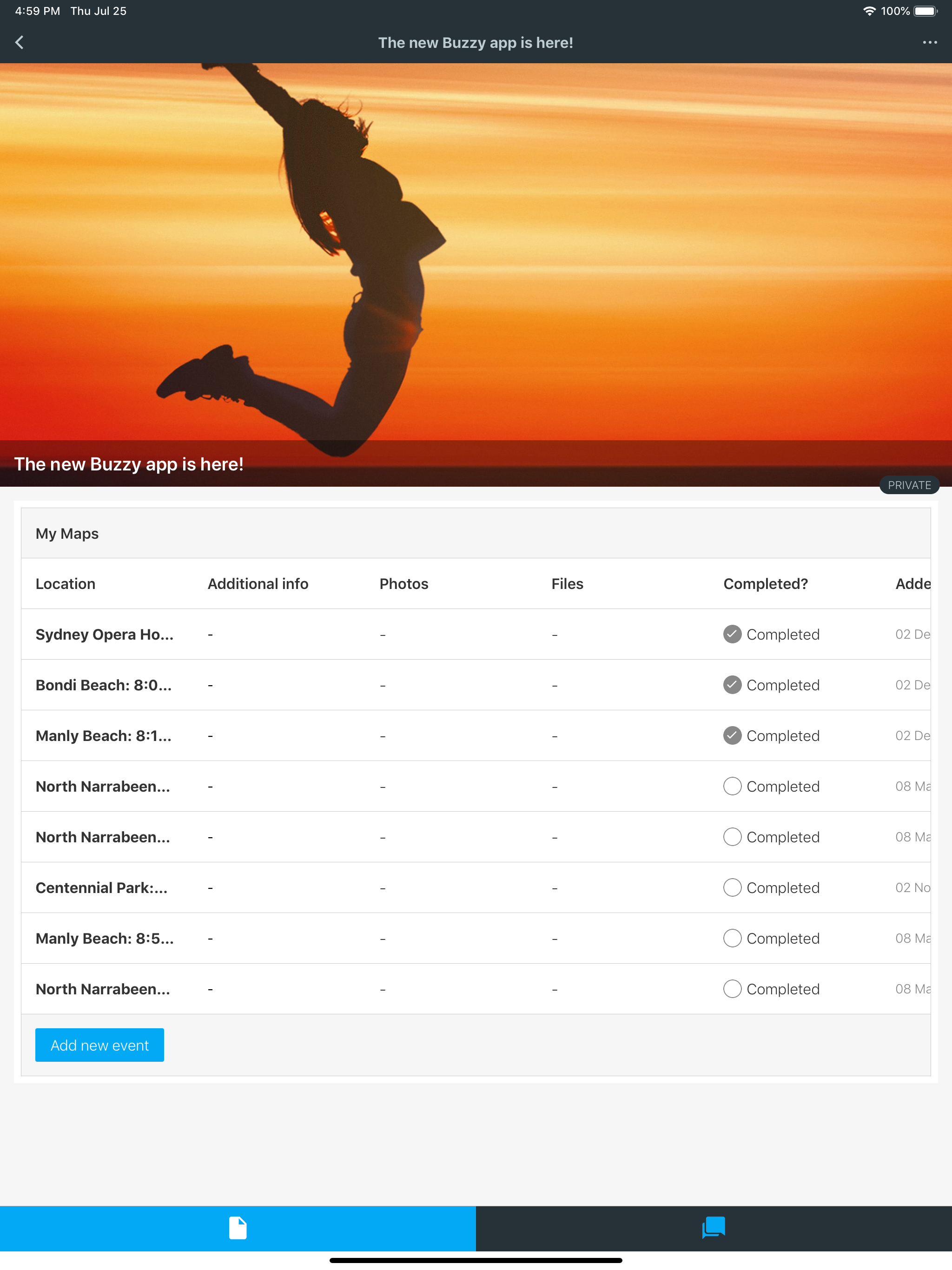Screen dimensions: 952x1270
Task: Tap the 4:59 PM clock in status bar
Action: tap(37, 11)
